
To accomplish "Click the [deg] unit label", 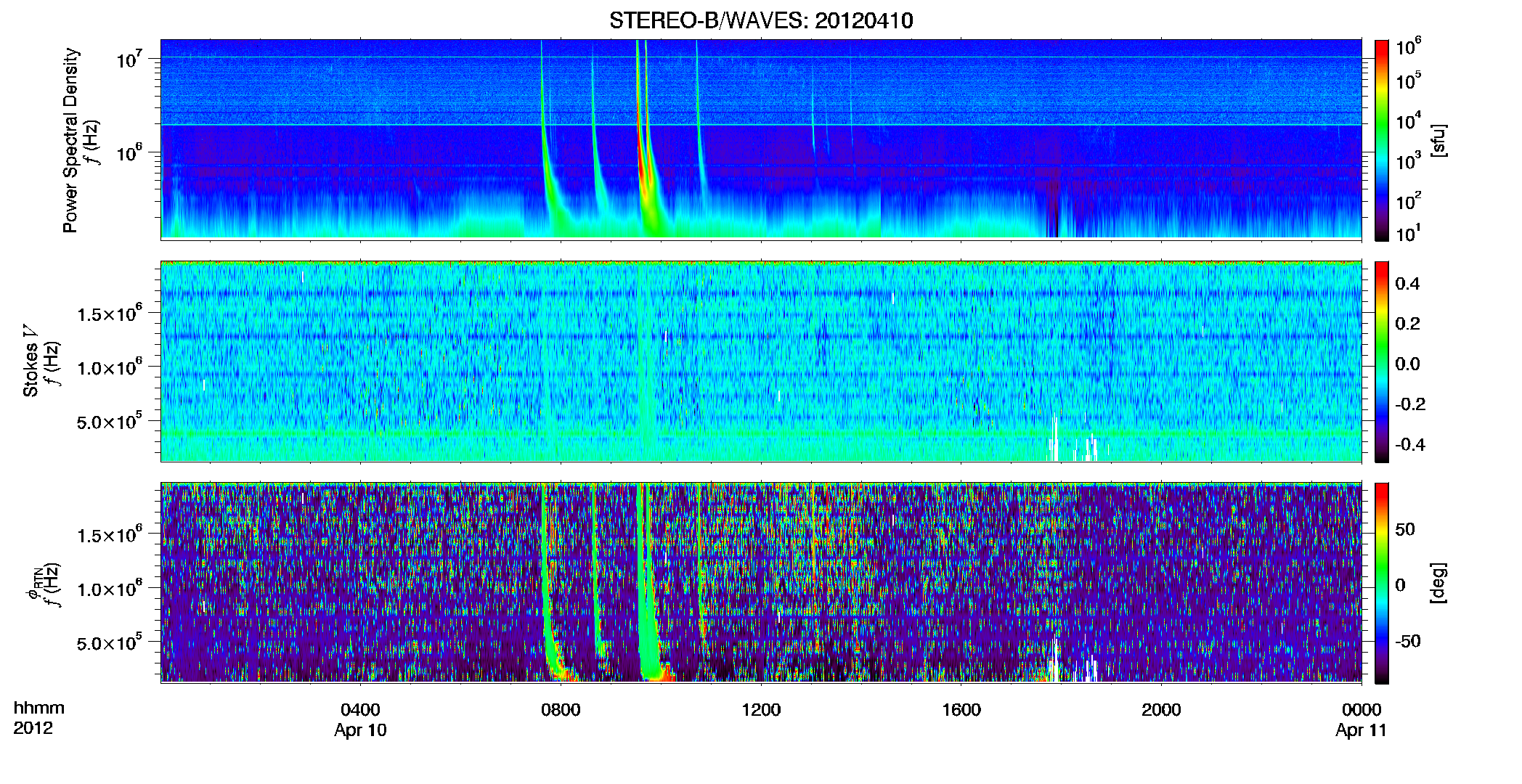I will [1439, 583].
